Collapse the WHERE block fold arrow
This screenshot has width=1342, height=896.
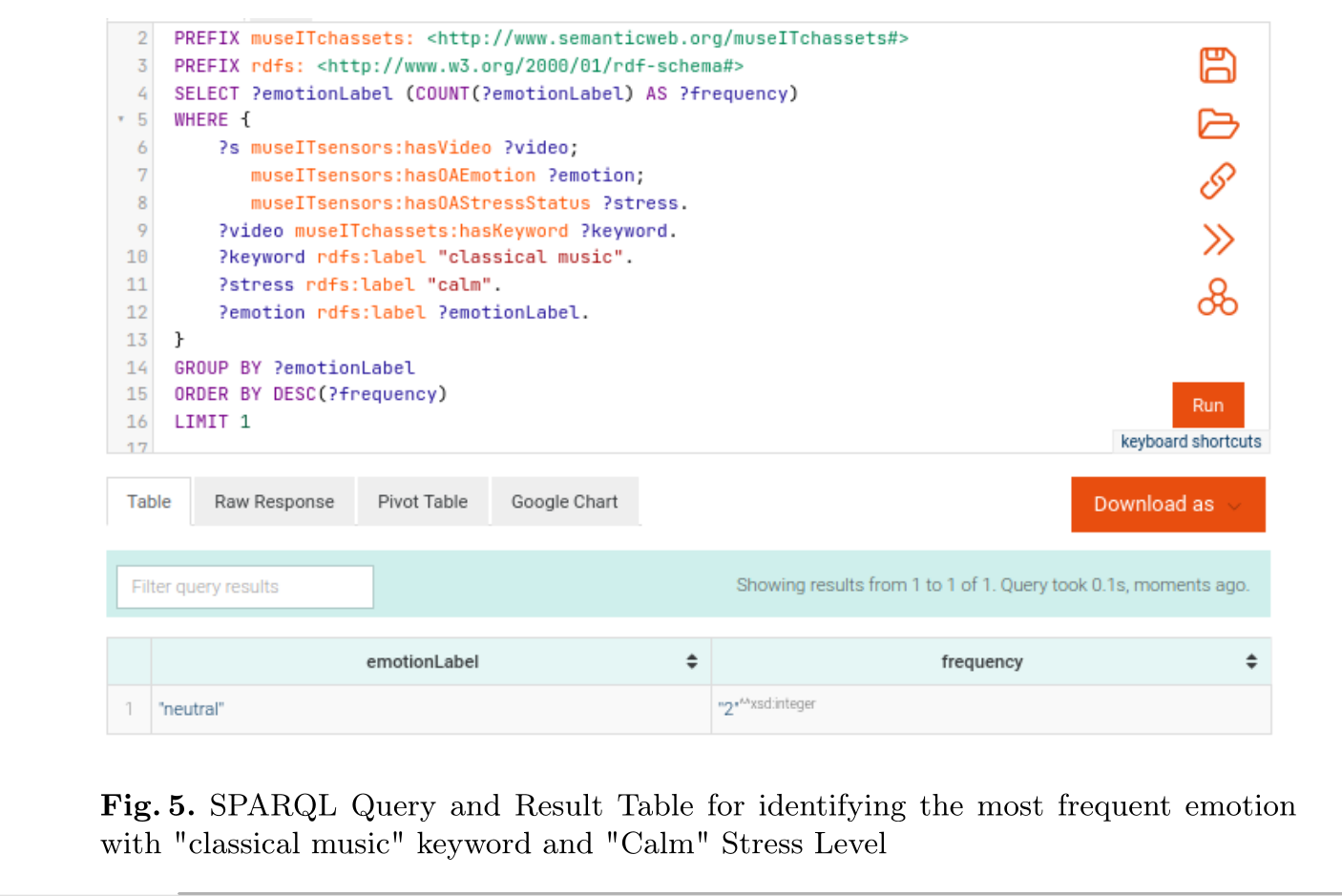click(121, 119)
